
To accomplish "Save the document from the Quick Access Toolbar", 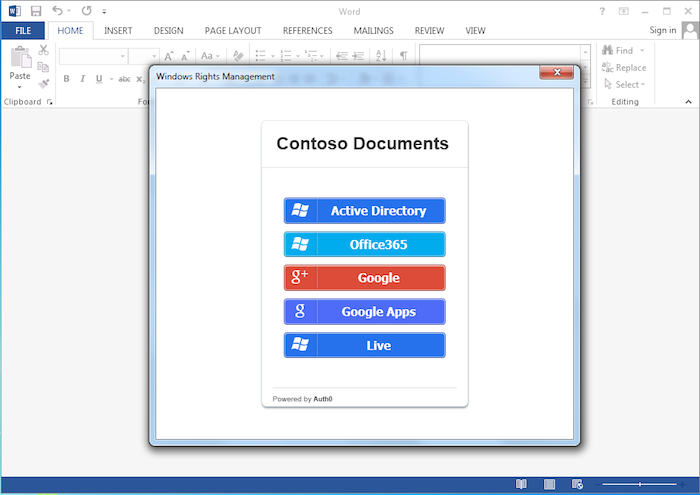I will pyautogui.click(x=36, y=11).
